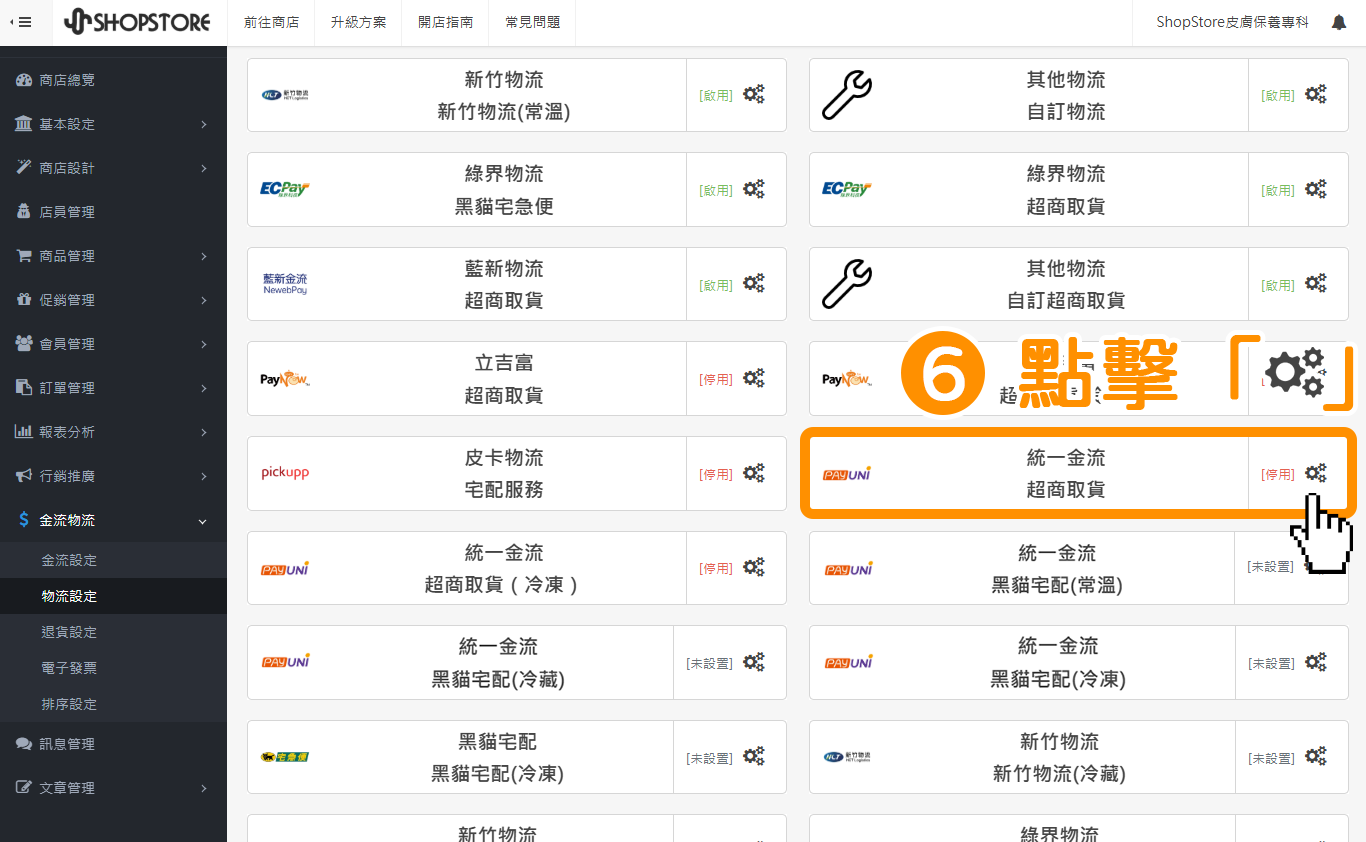
Task: Open the notification bell
Action: click(x=1339, y=22)
